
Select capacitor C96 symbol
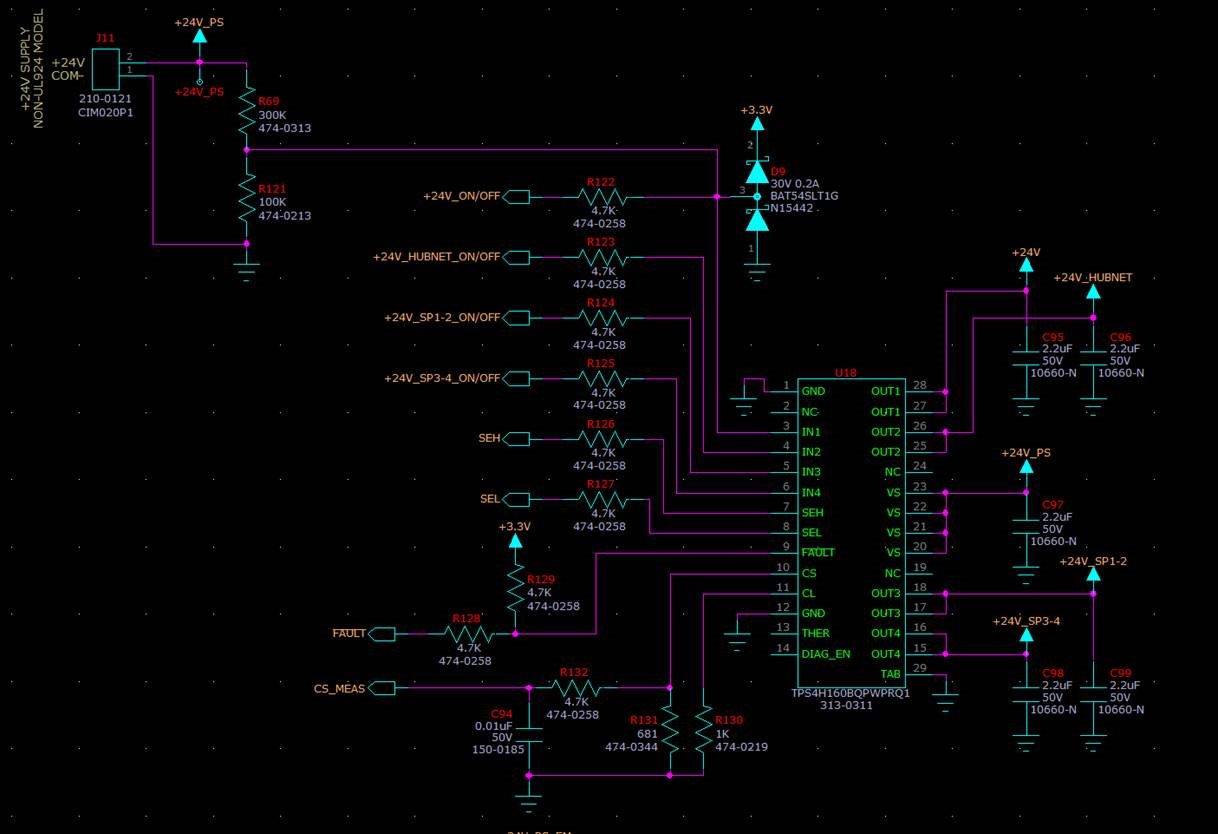coord(1093,357)
